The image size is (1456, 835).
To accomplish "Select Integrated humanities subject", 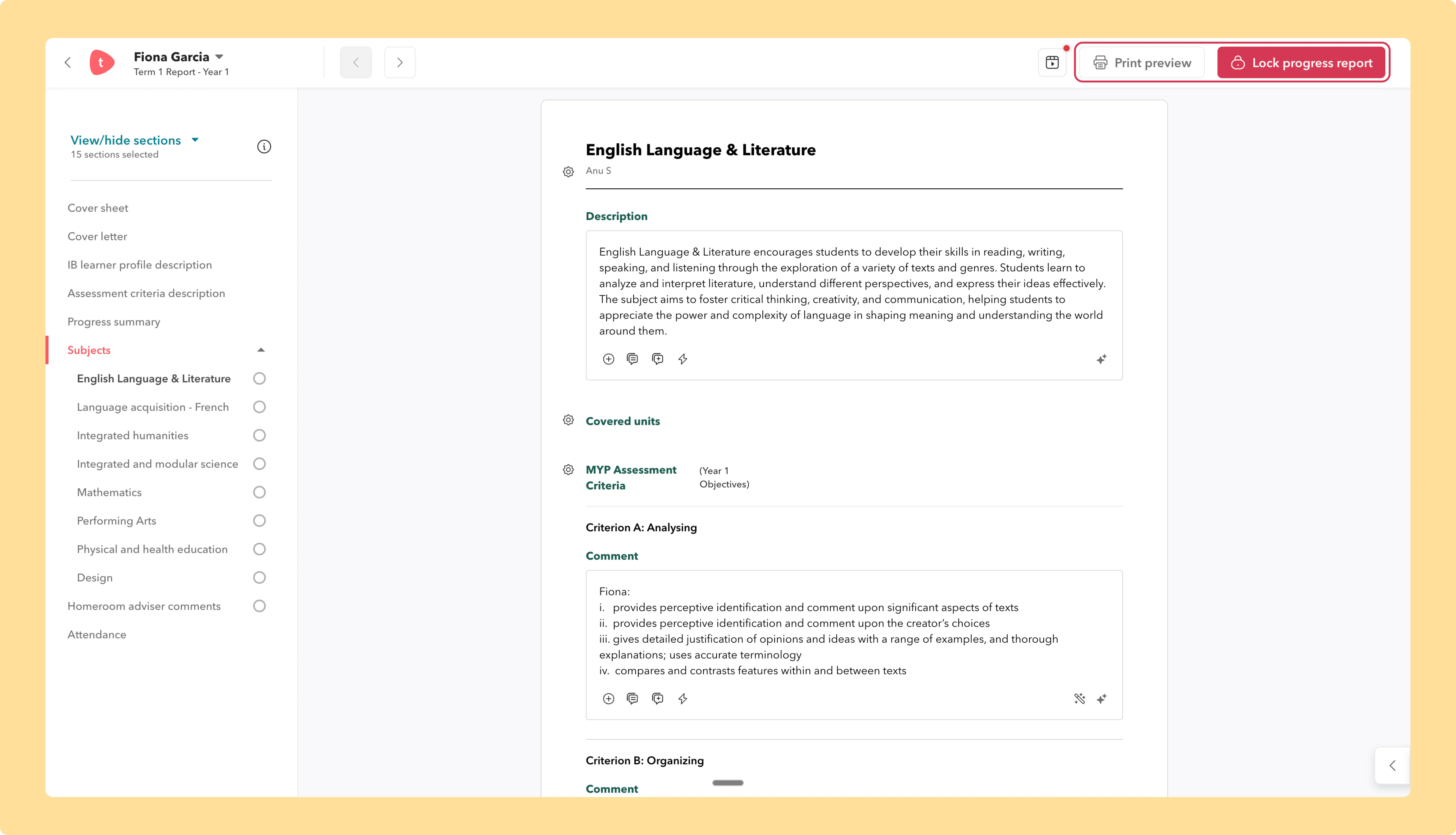I will (x=132, y=435).
